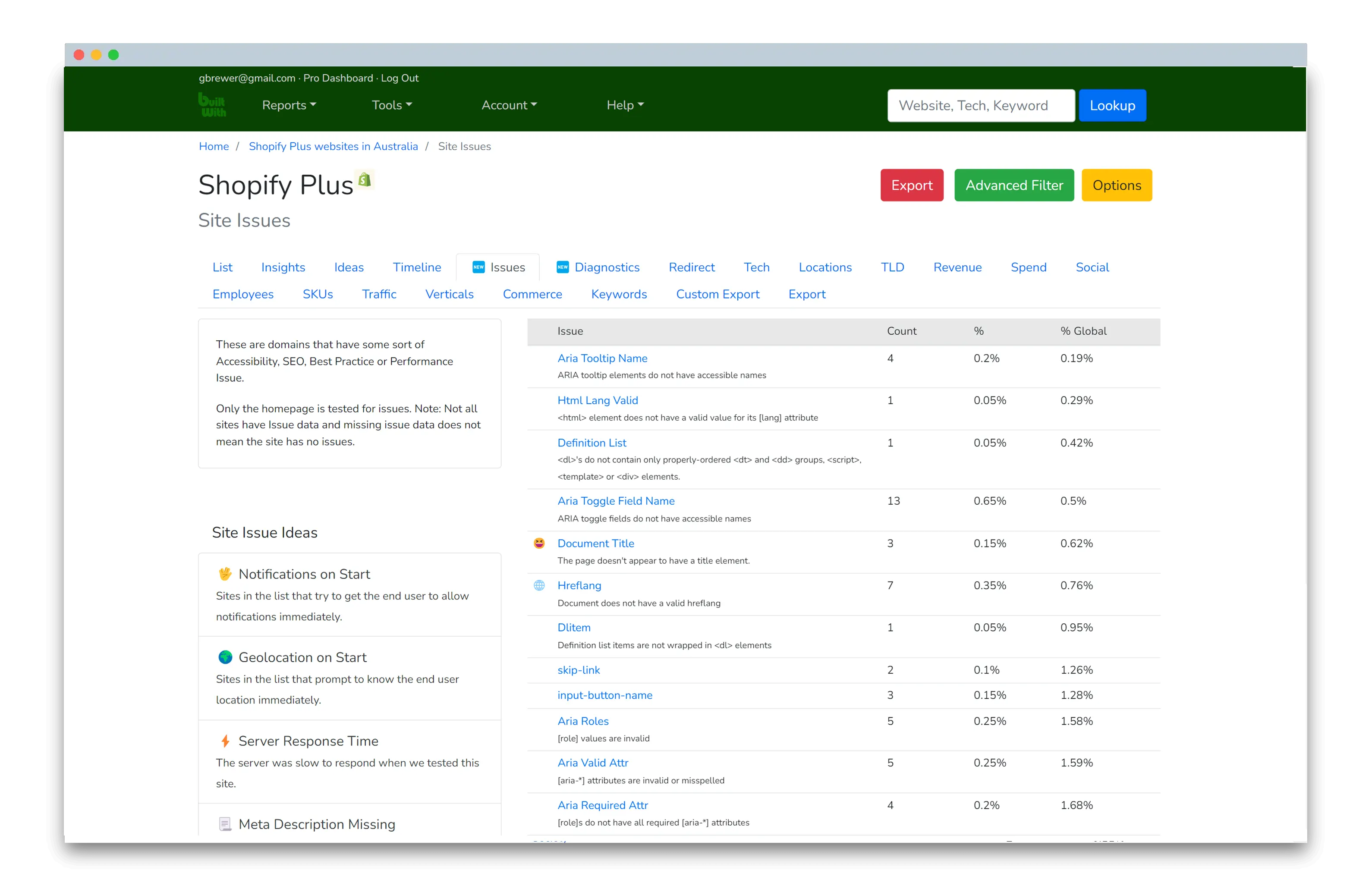This screenshot has width=1372, height=886.
Task: Click the green Advanced Filter button
Action: click(1013, 185)
